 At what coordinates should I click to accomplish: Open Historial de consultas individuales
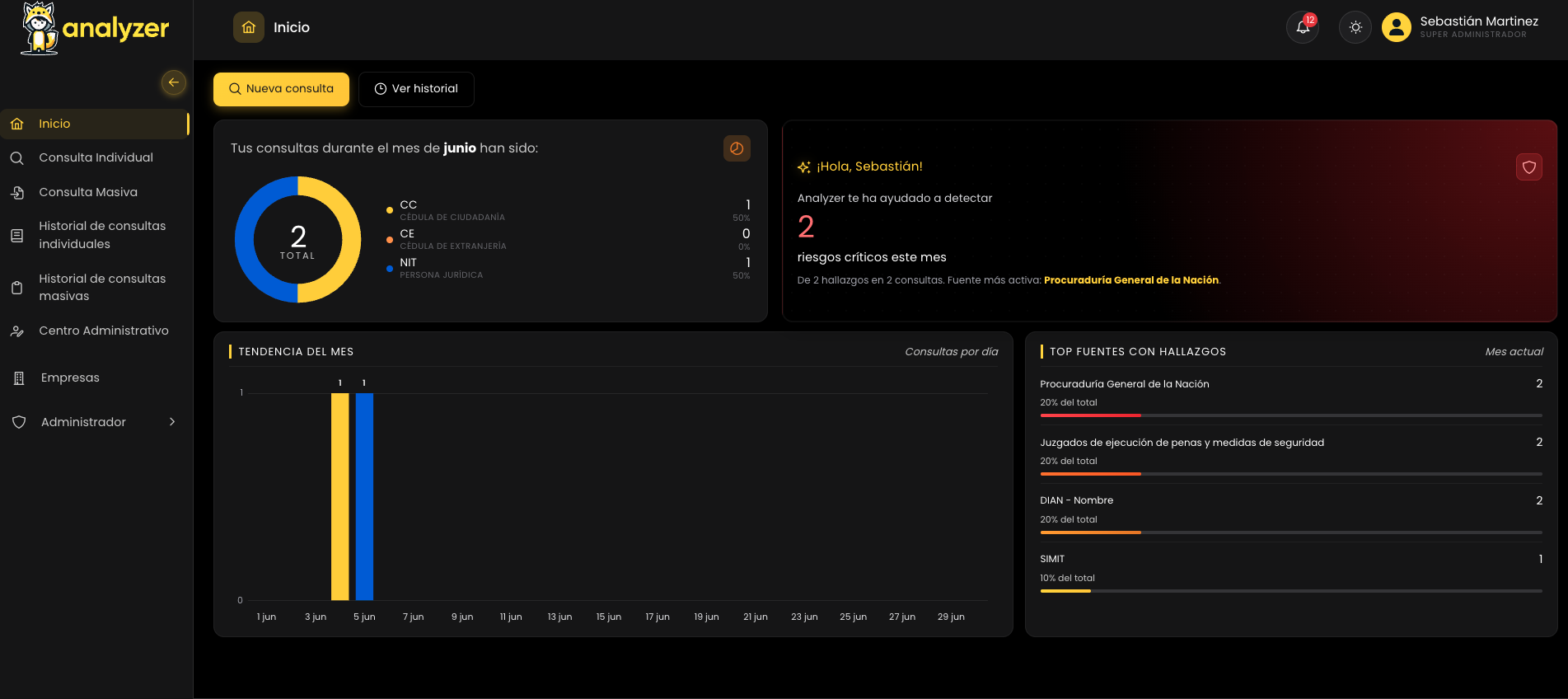pos(95,235)
